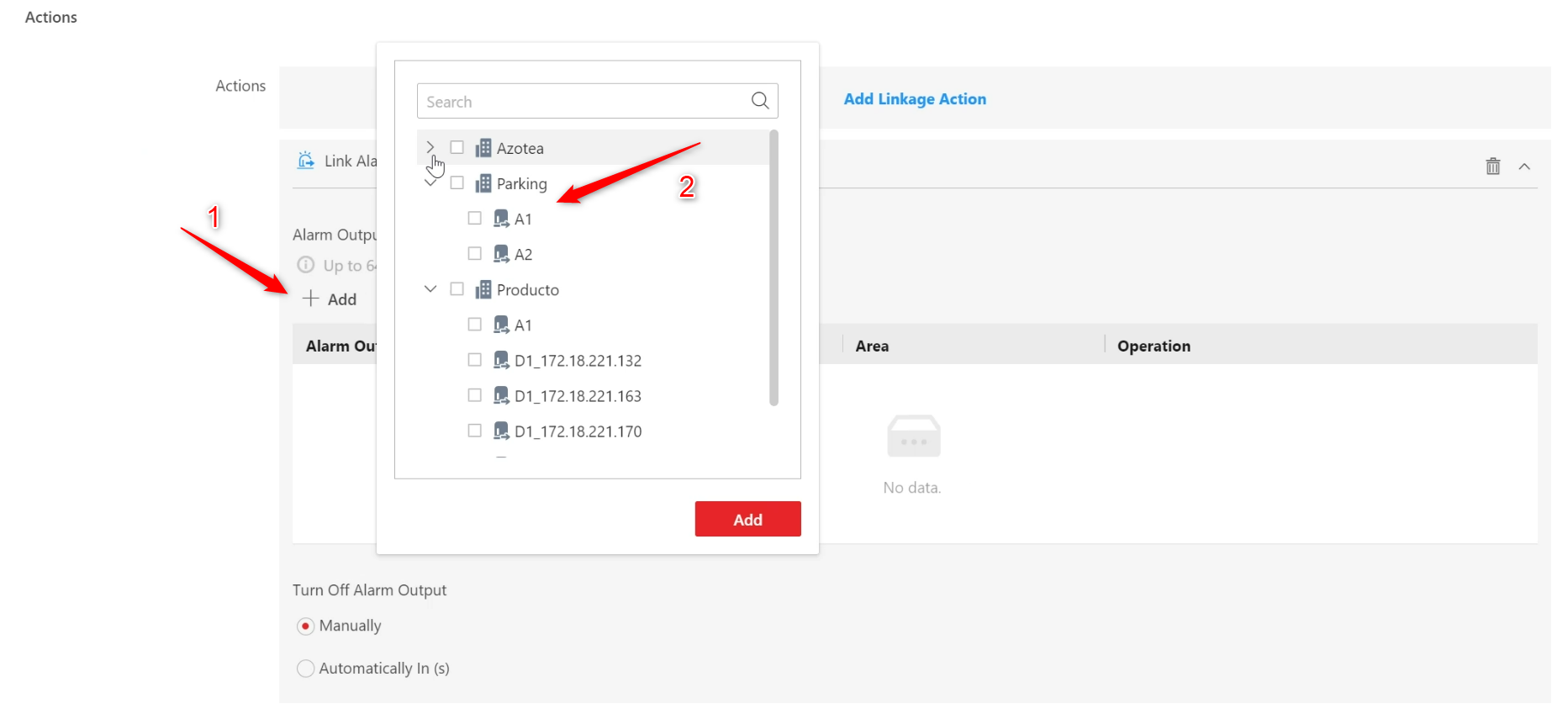Check the Producto area checkbox
The height and width of the screenshot is (719, 1568).
tap(457, 288)
